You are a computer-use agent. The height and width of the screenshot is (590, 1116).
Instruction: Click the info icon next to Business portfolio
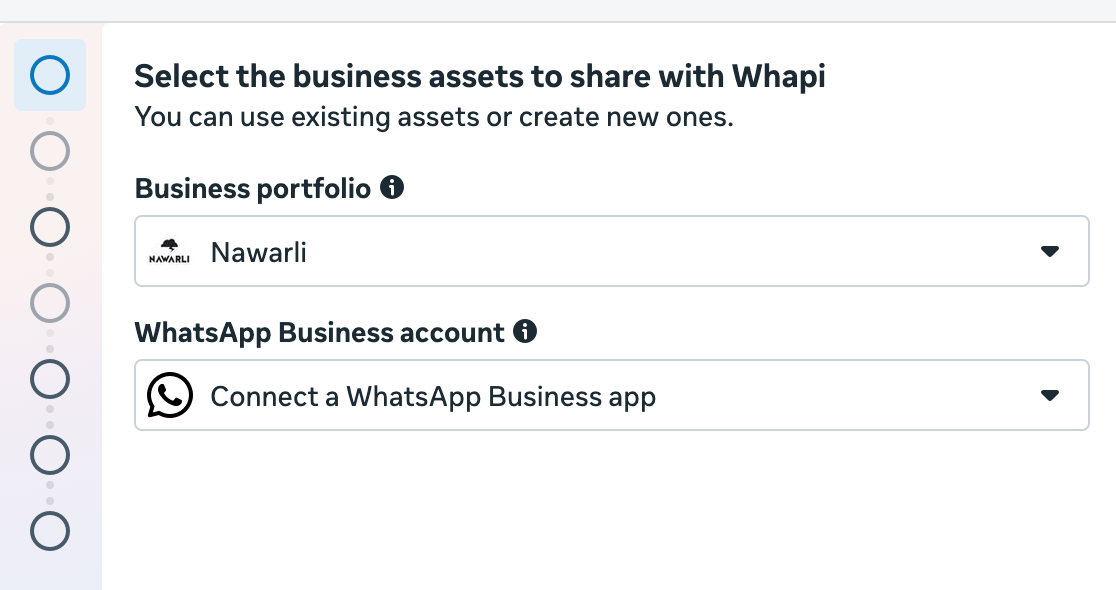point(393,186)
